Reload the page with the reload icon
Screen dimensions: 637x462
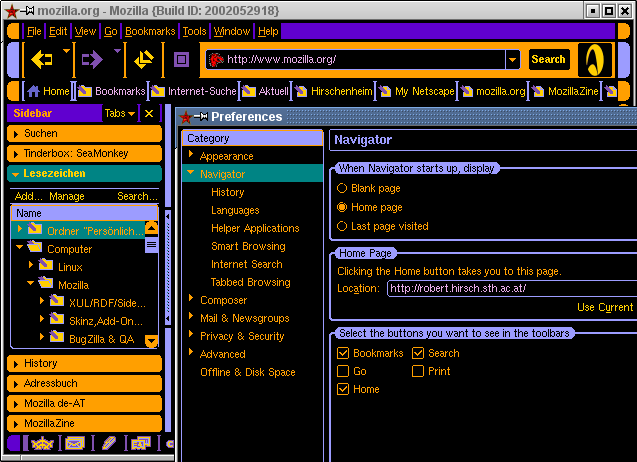[x=144, y=60]
